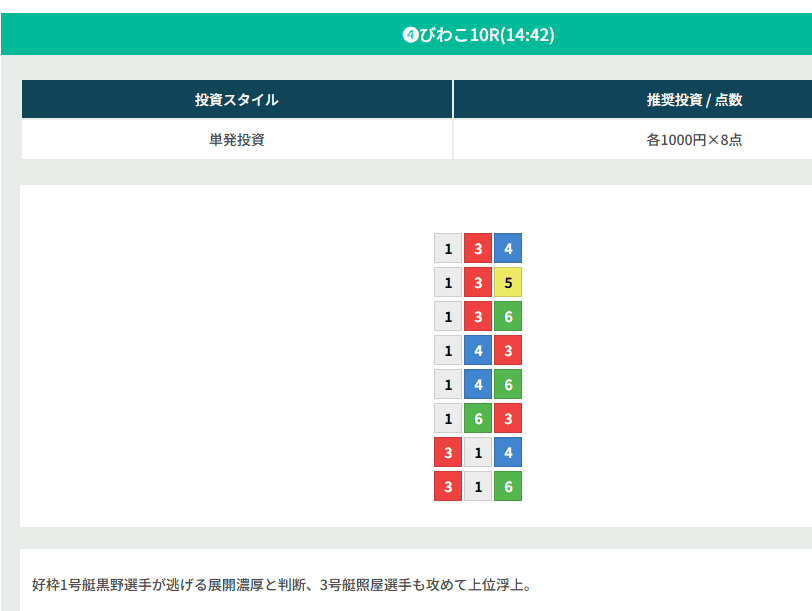Click the blue 4 cell in the 1-3-4 combination
812x611 pixels.
[508, 247]
